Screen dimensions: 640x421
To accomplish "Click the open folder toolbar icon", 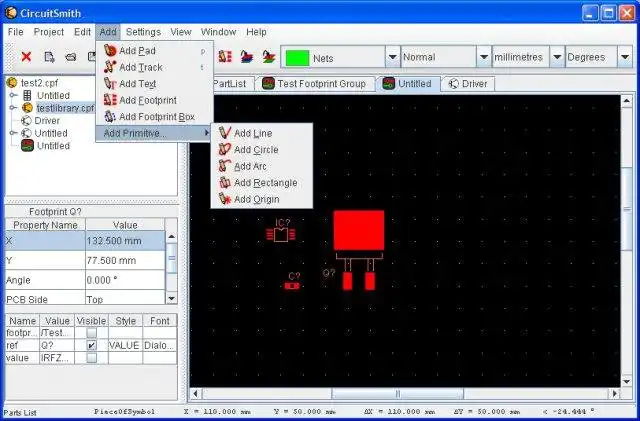I will (71, 57).
